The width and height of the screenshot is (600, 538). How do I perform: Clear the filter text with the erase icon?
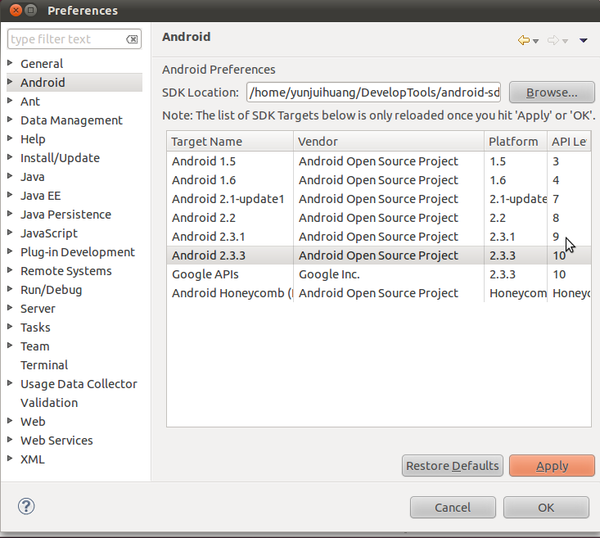pos(132,39)
